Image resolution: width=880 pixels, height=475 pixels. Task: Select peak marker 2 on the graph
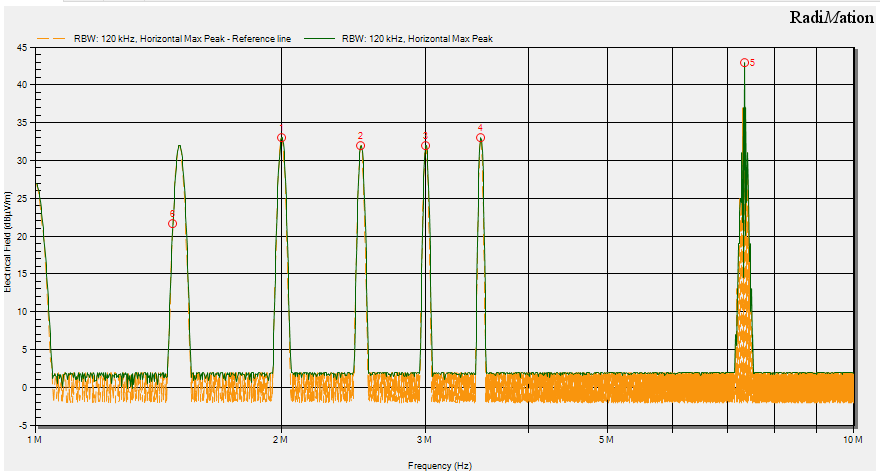point(360,146)
